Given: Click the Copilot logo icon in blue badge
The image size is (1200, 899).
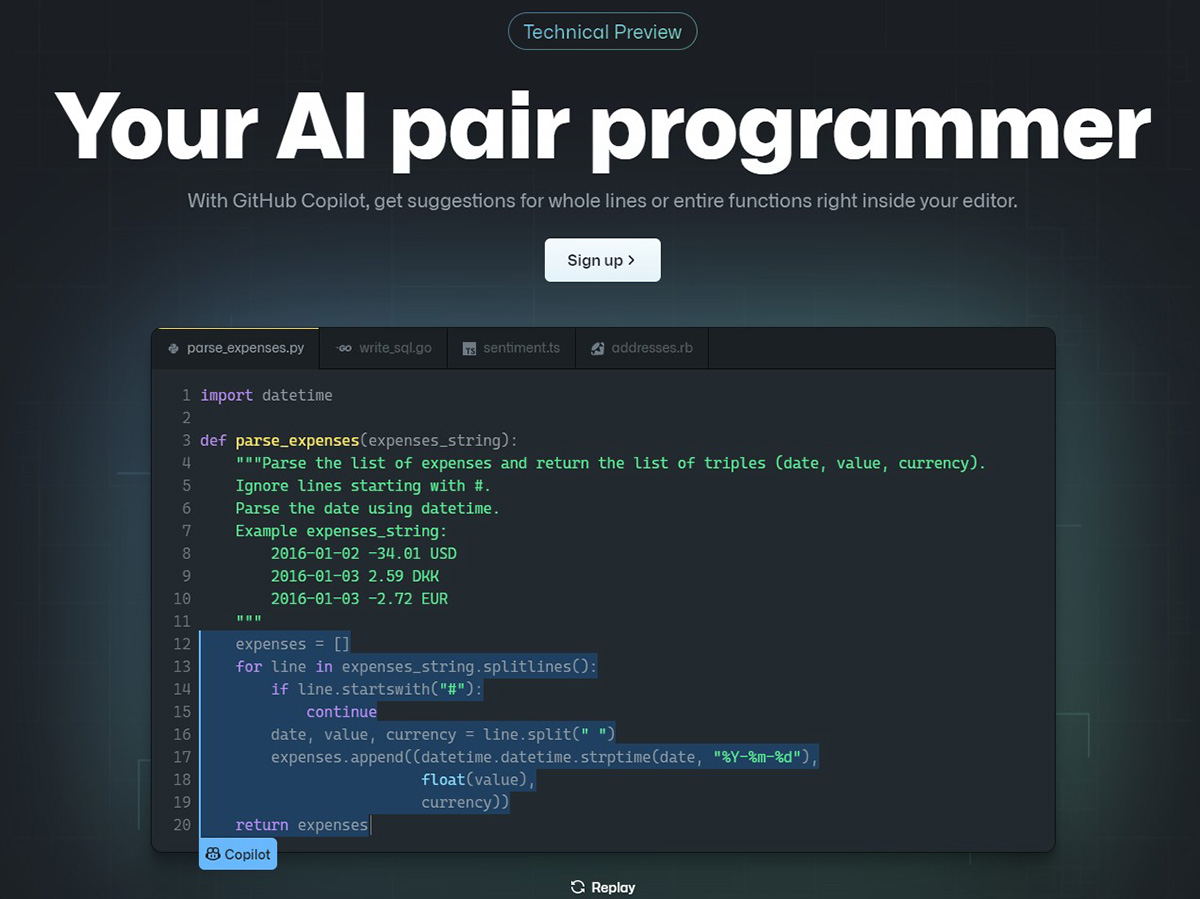Looking at the screenshot, I should point(213,854).
